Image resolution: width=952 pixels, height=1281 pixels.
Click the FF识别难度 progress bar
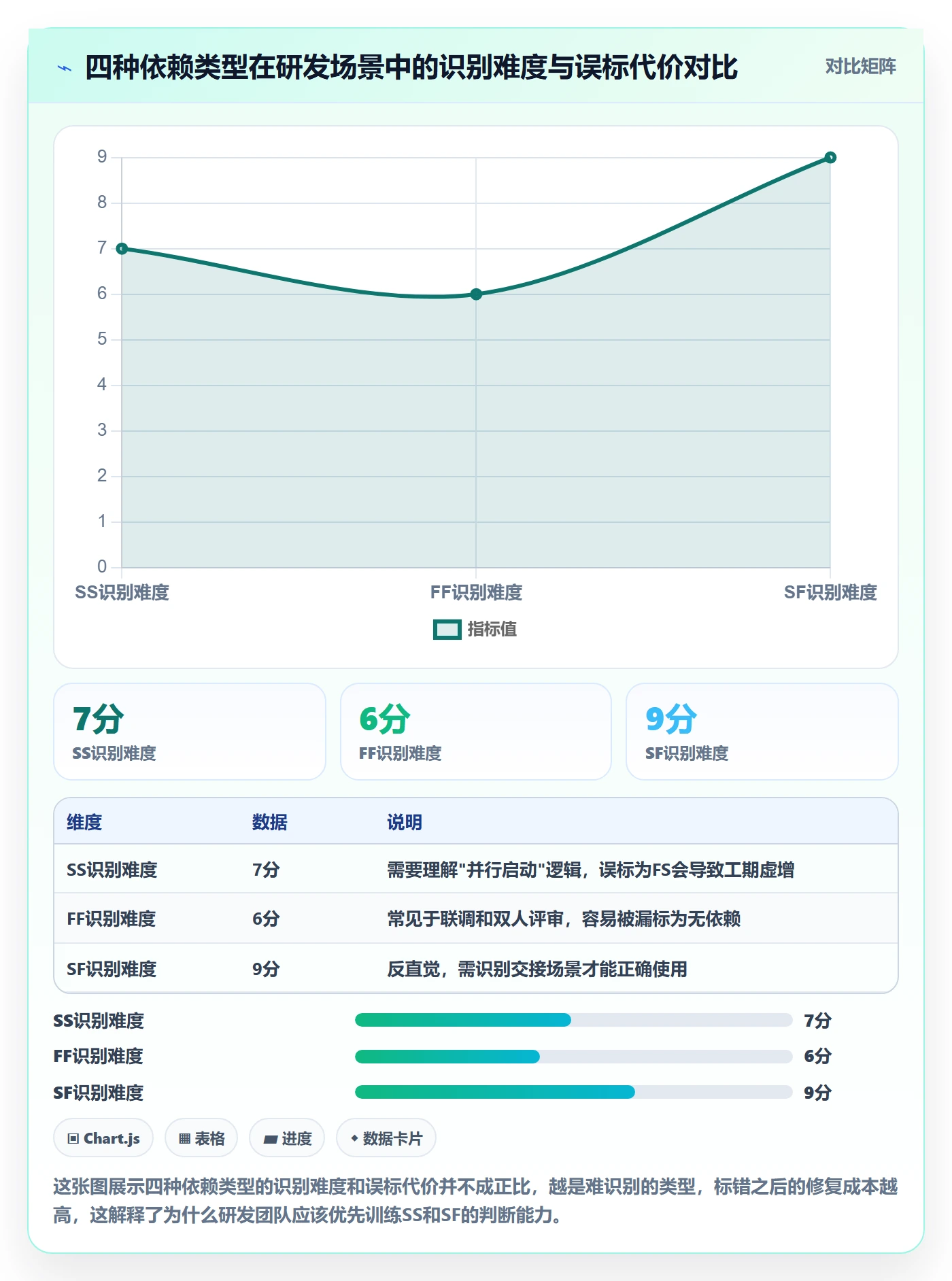click(x=573, y=1057)
